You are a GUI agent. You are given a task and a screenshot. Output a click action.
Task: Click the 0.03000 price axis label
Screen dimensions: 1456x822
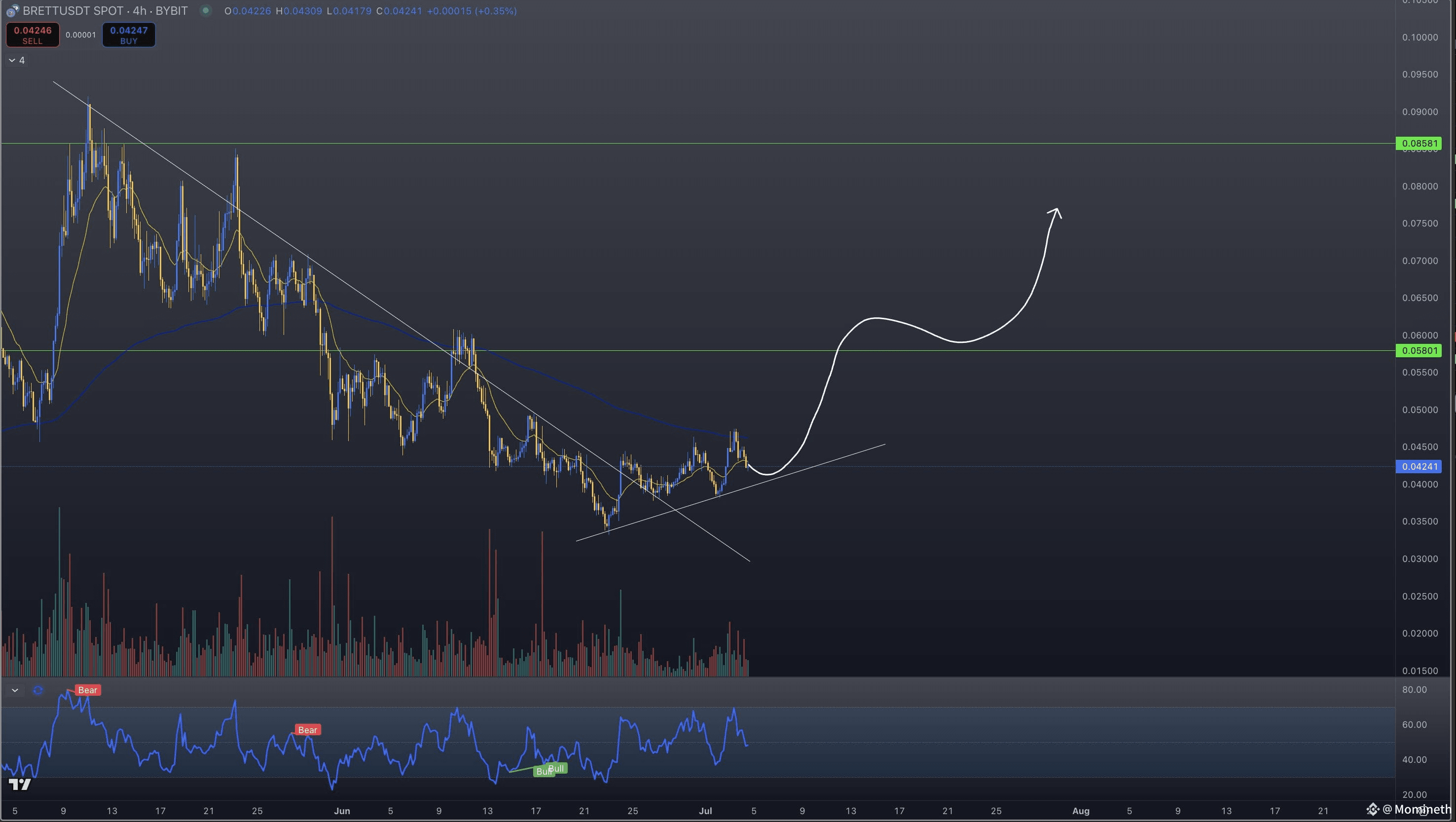1420,559
